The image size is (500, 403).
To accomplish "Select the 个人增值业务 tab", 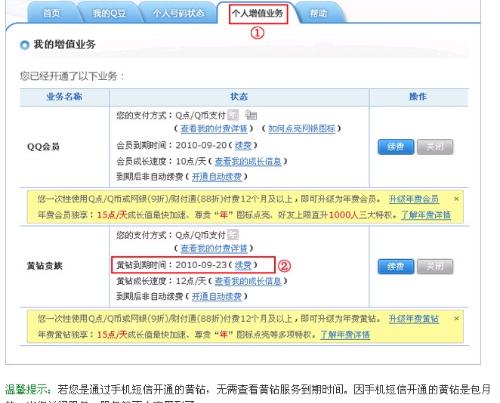I will (258, 13).
